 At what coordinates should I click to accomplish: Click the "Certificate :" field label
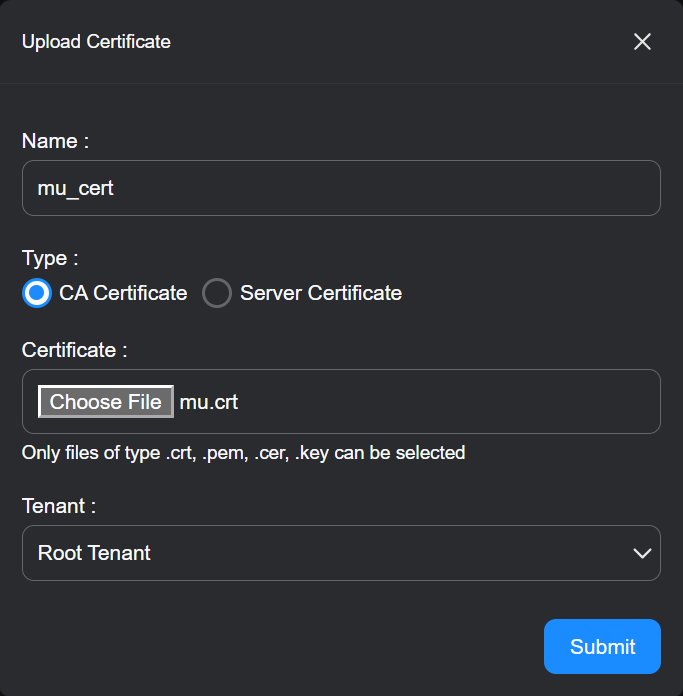tap(75, 350)
